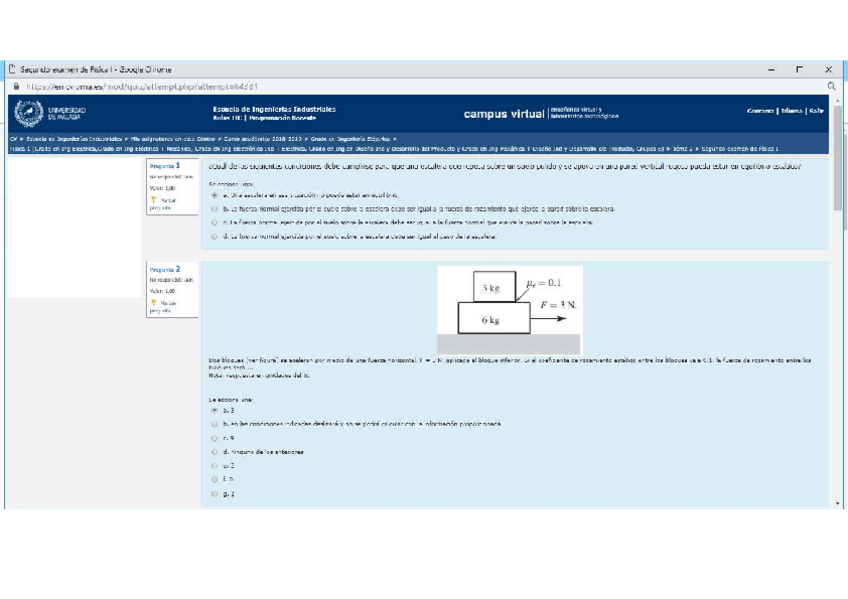Close the Chrome exam window
Screen dimensions: 848x599
click(829, 69)
